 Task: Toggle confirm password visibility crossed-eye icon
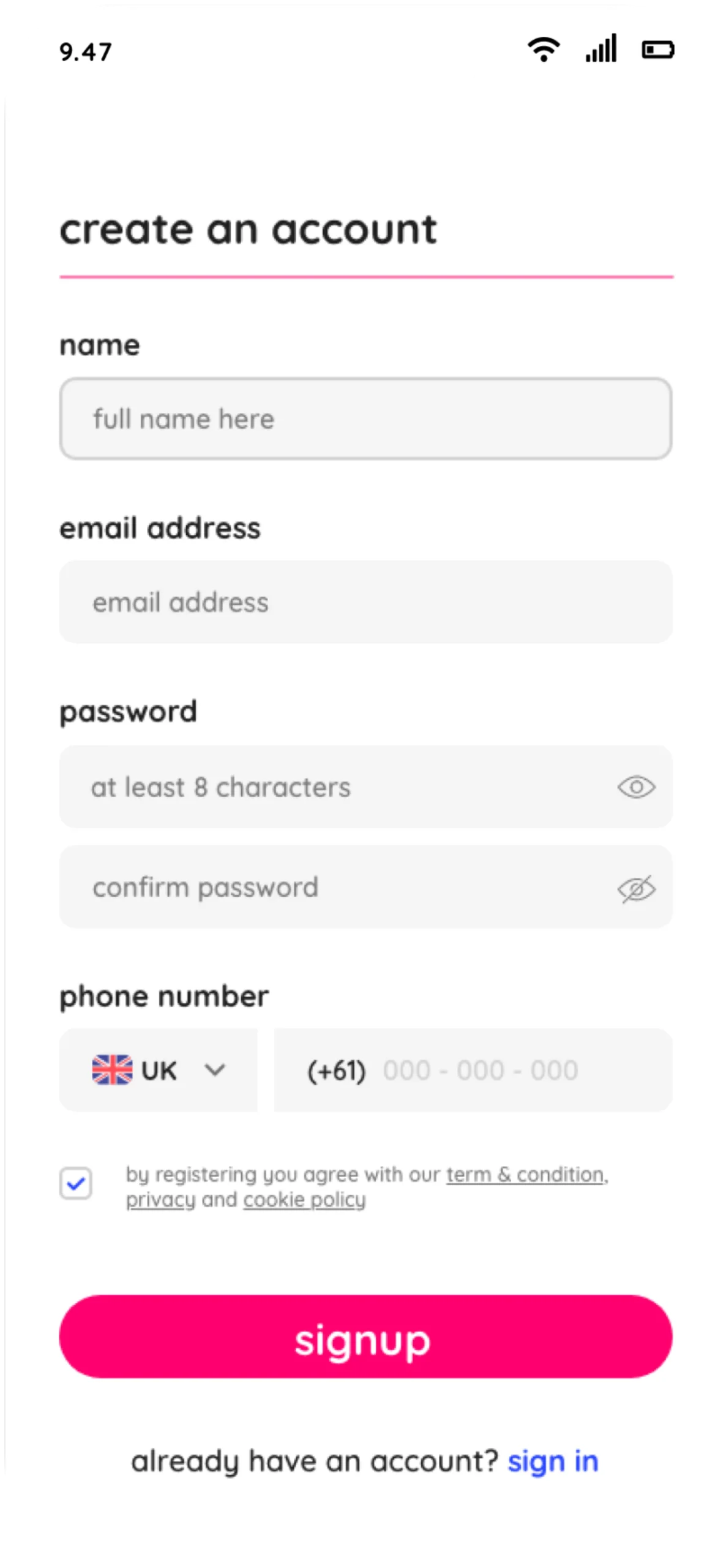(636, 889)
